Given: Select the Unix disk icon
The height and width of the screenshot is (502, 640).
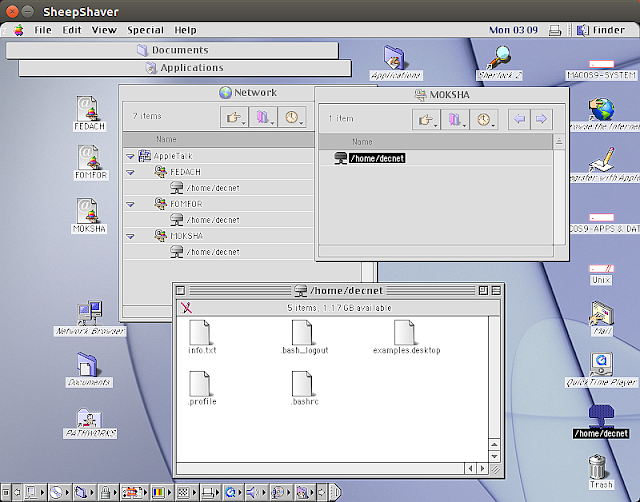Looking at the screenshot, I should [601, 275].
